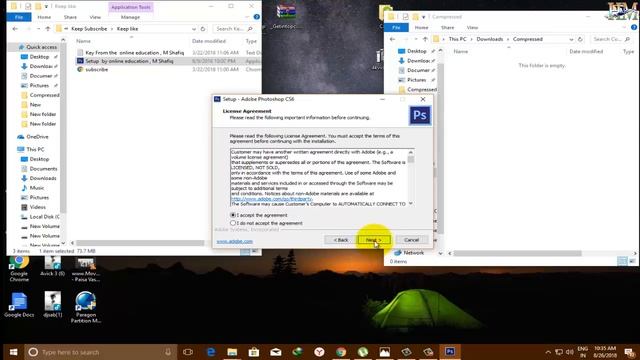
Task: Show hidden system tray icons
Action: tap(548, 352)
